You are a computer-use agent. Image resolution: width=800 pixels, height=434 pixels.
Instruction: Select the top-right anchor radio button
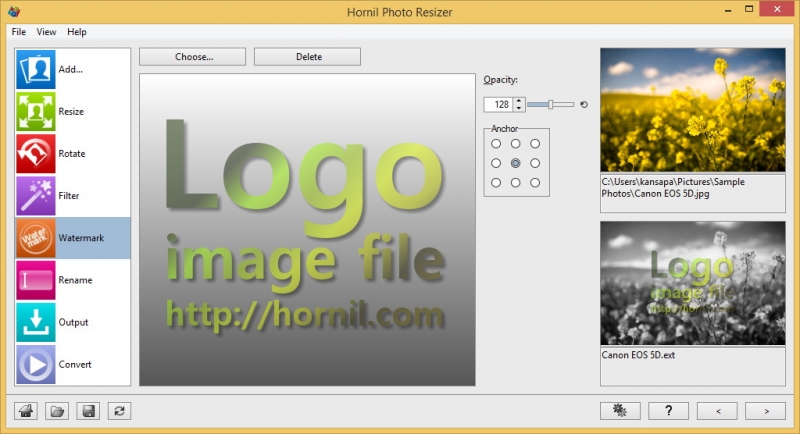click(x=535, y=144)
